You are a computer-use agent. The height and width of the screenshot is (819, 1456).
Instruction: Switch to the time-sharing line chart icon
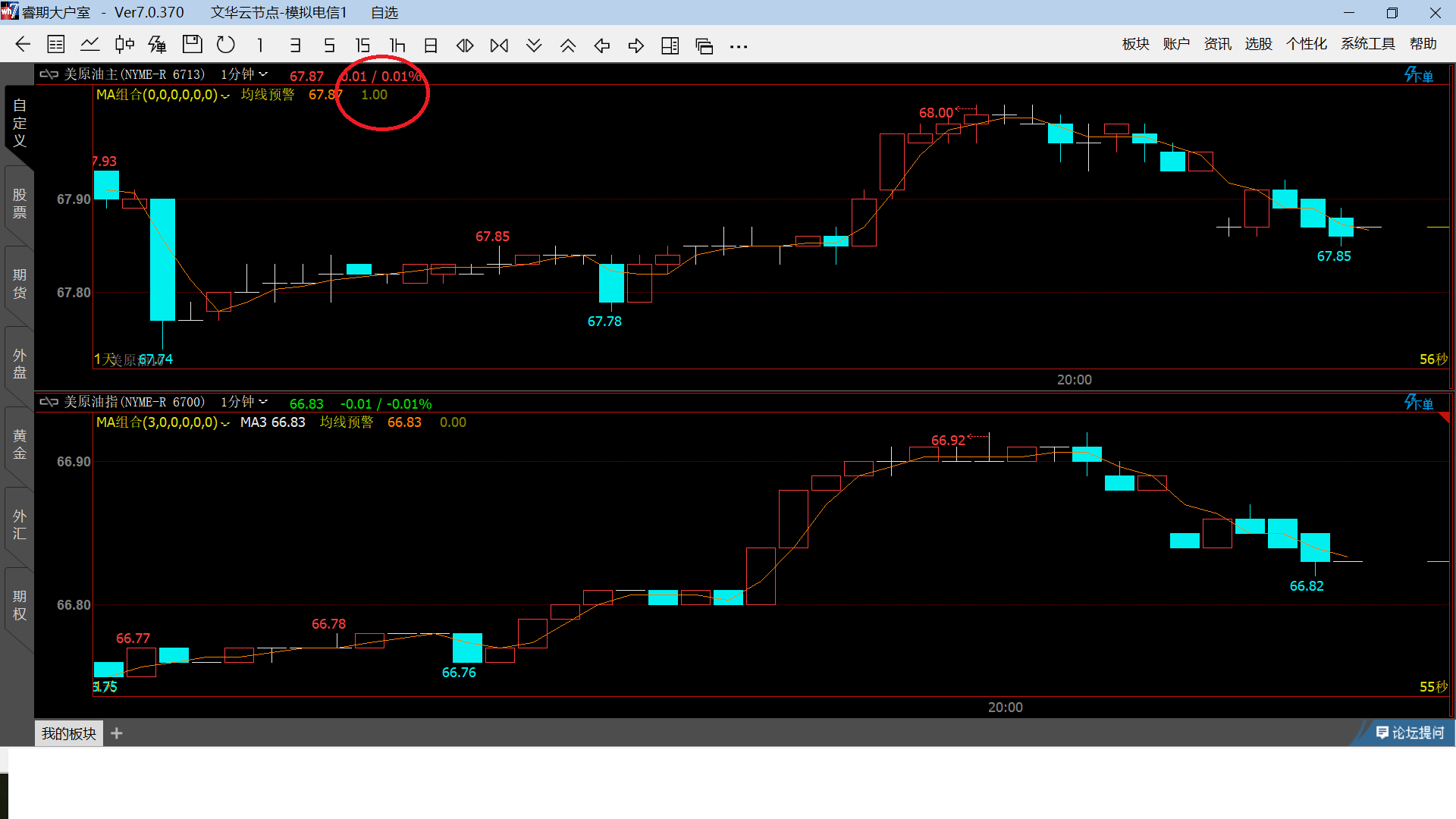pos(90,45)
